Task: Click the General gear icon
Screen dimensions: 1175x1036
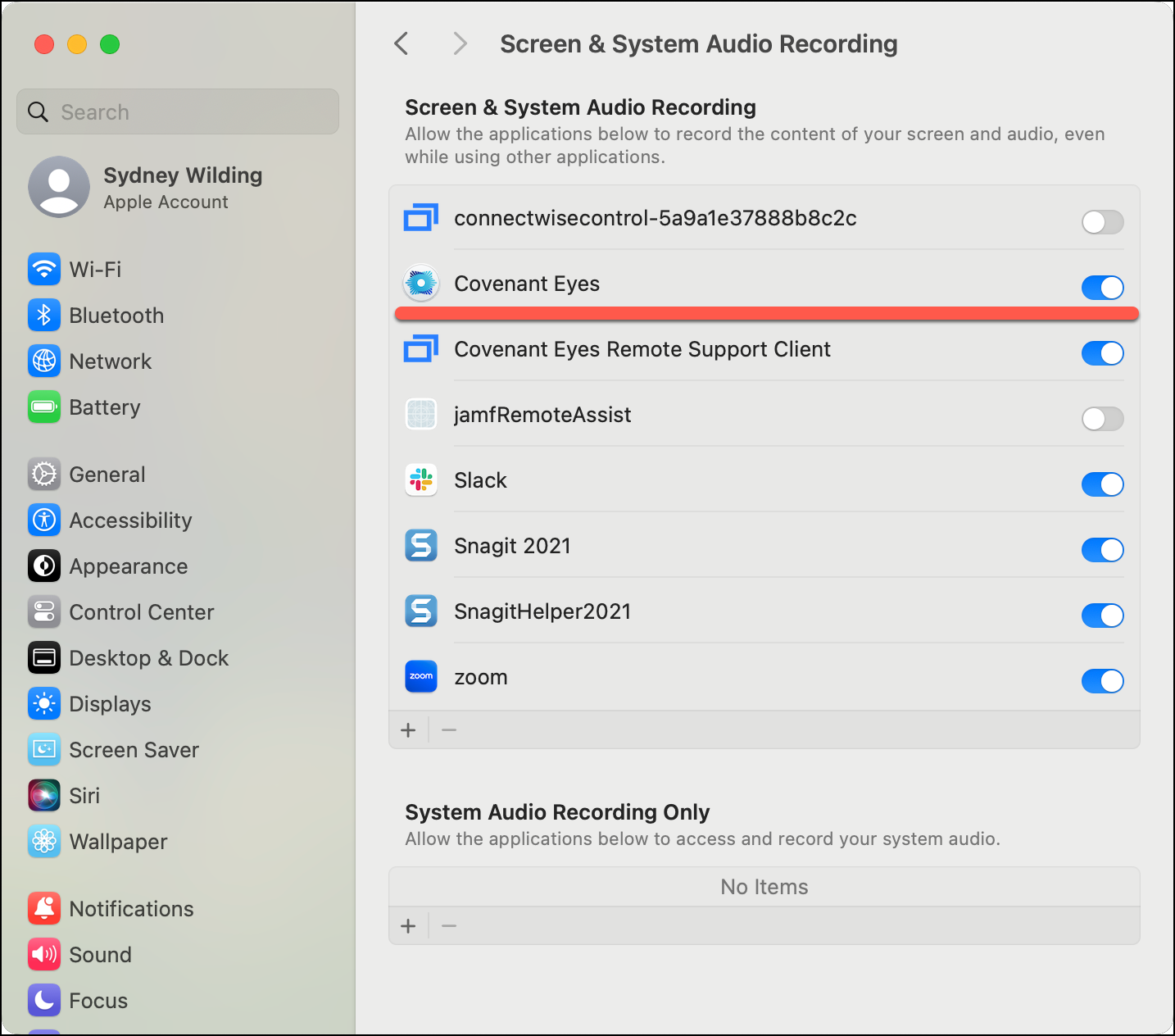Action: coord(44,474)
